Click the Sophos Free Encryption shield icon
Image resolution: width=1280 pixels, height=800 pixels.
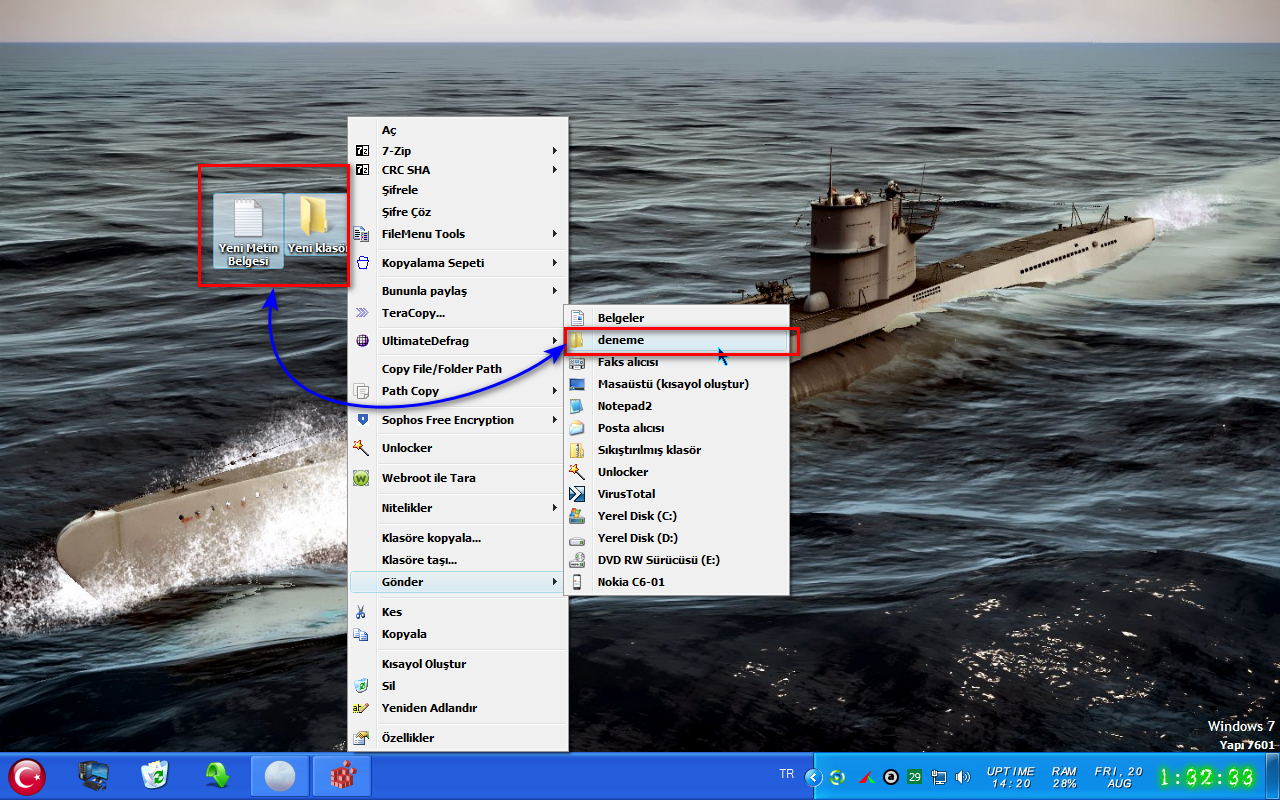coord(362,420)
